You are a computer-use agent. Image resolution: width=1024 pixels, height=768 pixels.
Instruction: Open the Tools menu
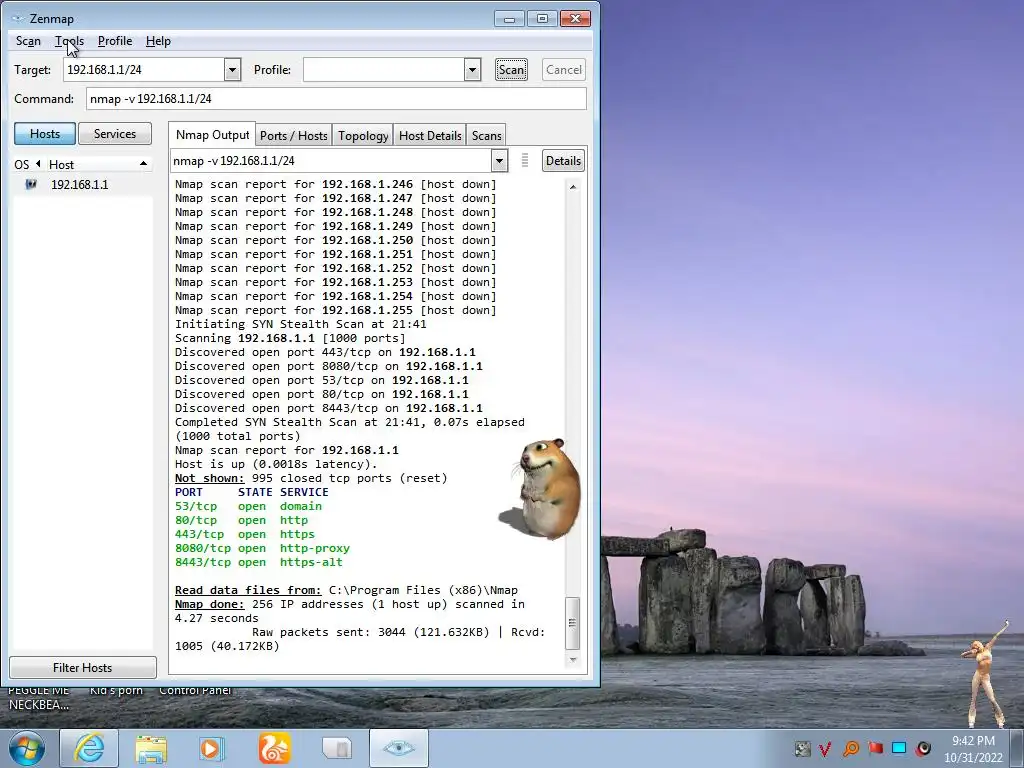pos(69,41)
